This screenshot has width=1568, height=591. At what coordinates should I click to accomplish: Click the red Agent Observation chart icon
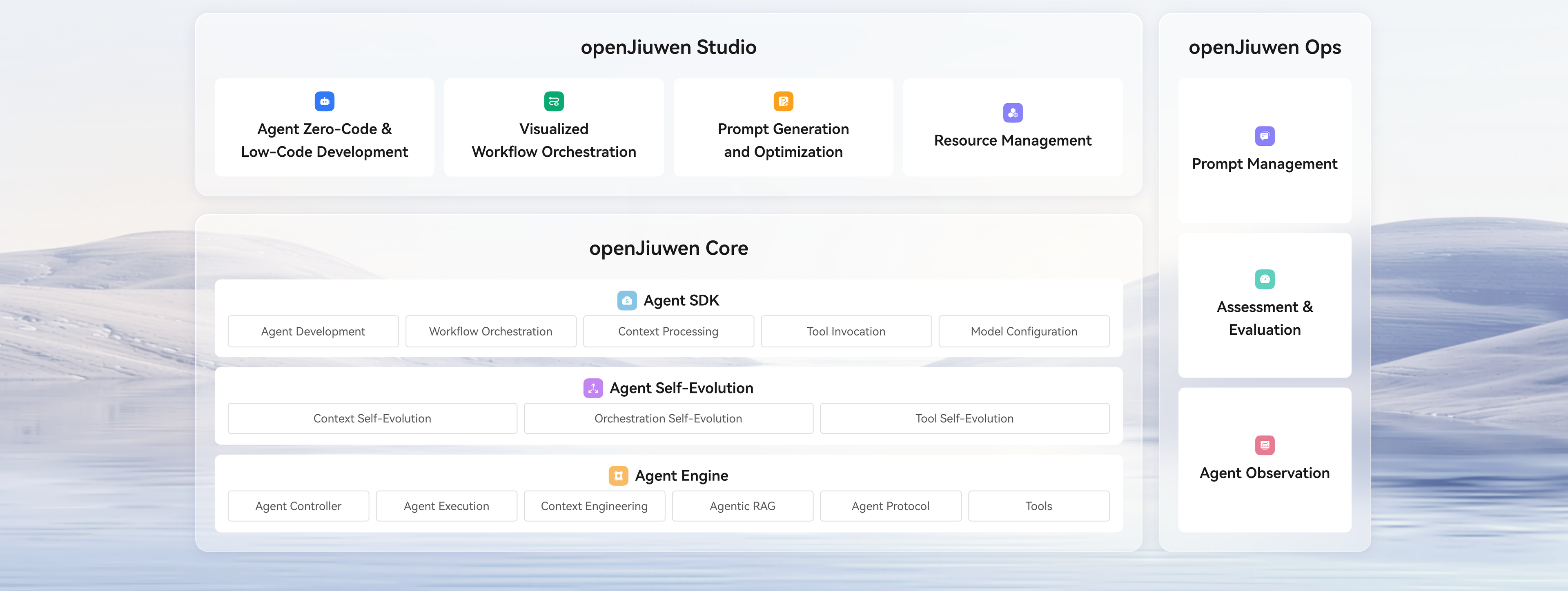pyautogui.click(x=1264, y=445)
